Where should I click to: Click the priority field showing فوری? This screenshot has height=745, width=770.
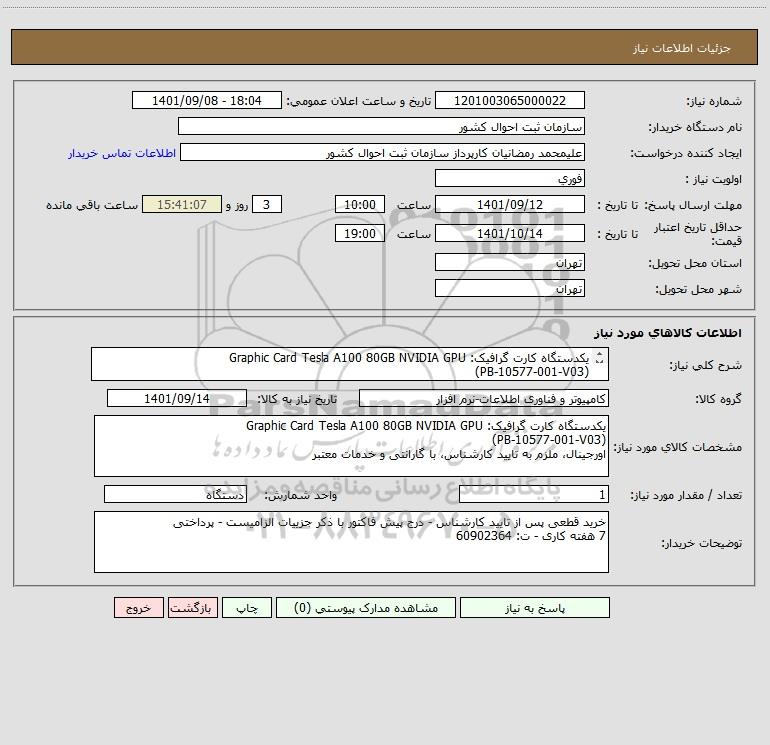pyautogui.click(x=510, y=178)
